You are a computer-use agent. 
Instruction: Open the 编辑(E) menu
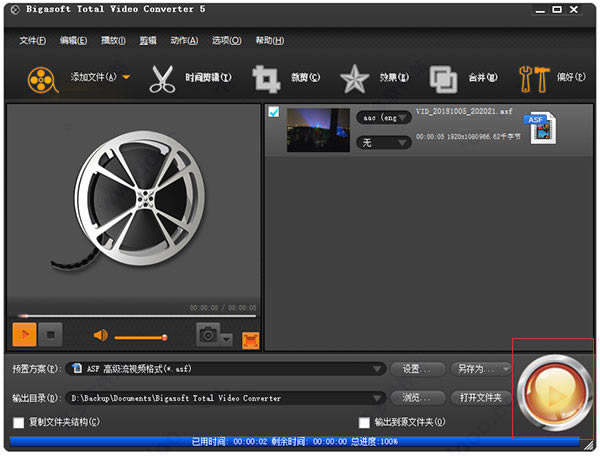point(73,40)
